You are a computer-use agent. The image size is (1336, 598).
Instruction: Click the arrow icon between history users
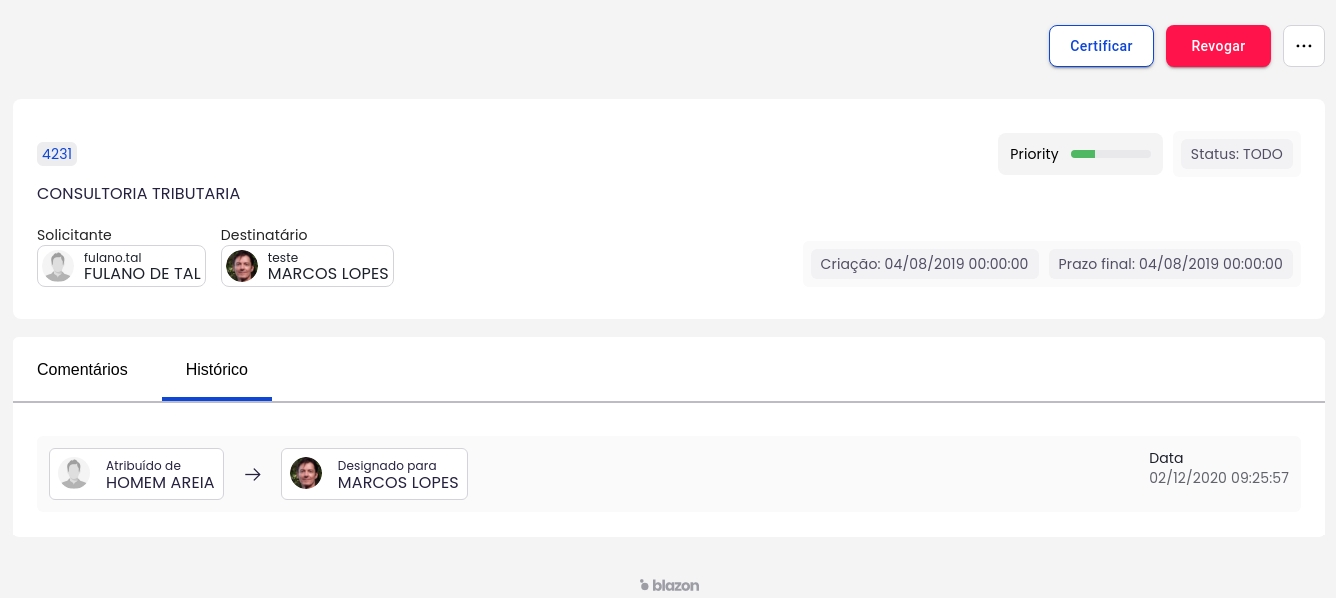253,475
